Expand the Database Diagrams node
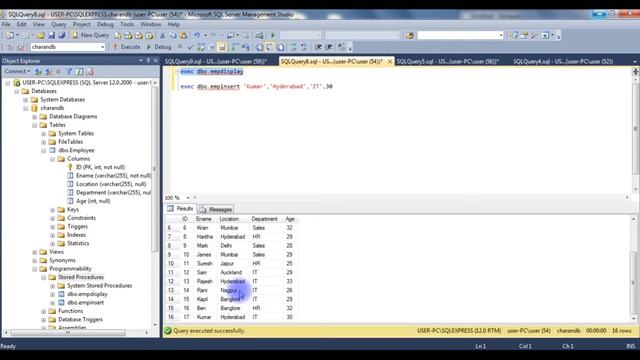 point(35,117)
